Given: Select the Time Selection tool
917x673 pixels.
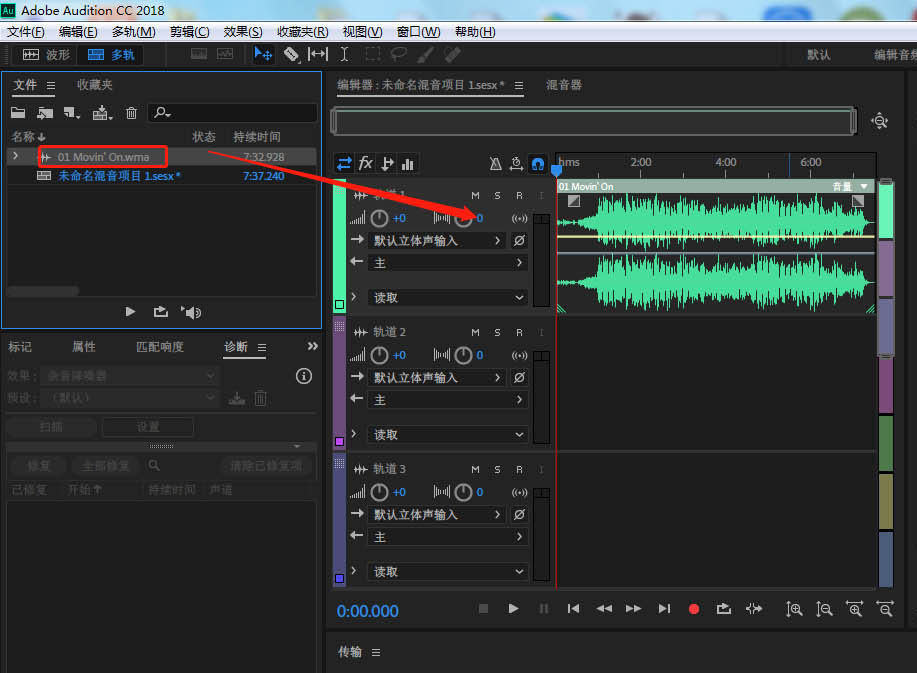Looking at the screenshot, I should coord(344,54).
